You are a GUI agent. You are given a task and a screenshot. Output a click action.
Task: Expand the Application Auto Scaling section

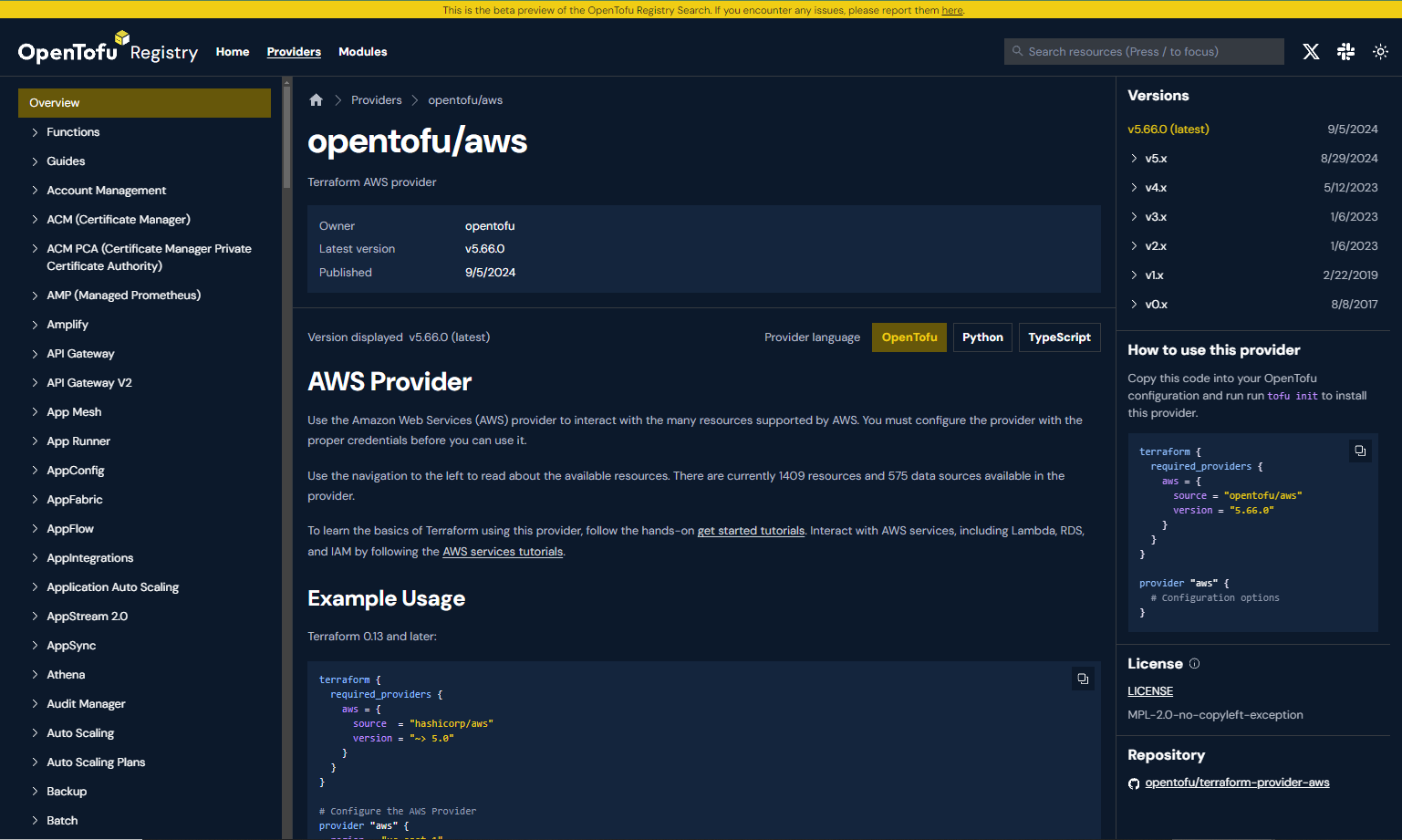[113, 587]
